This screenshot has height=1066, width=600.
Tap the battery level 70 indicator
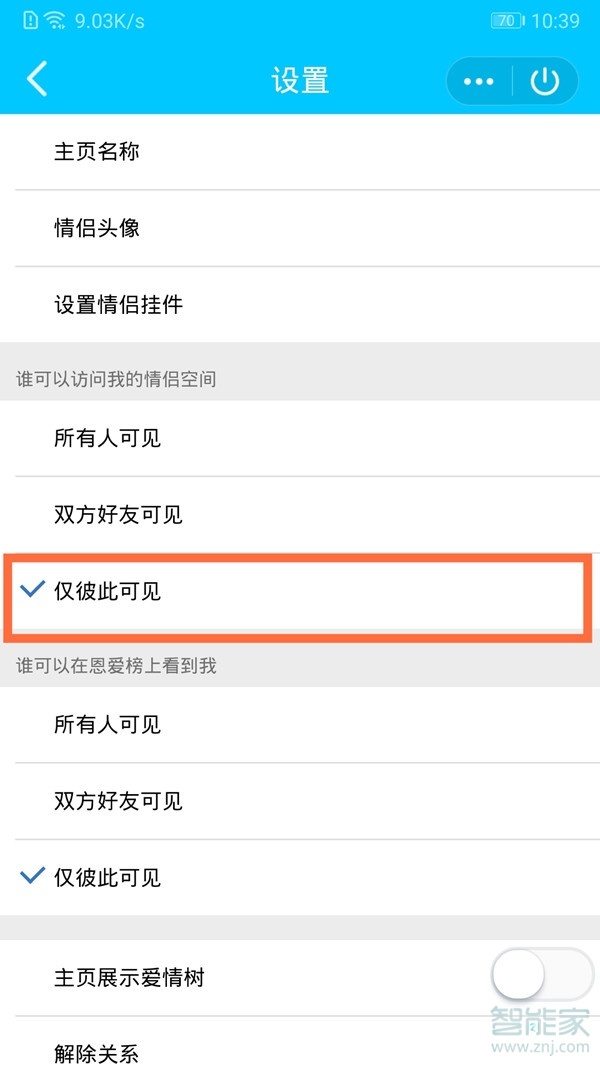(x=506, y=20)
